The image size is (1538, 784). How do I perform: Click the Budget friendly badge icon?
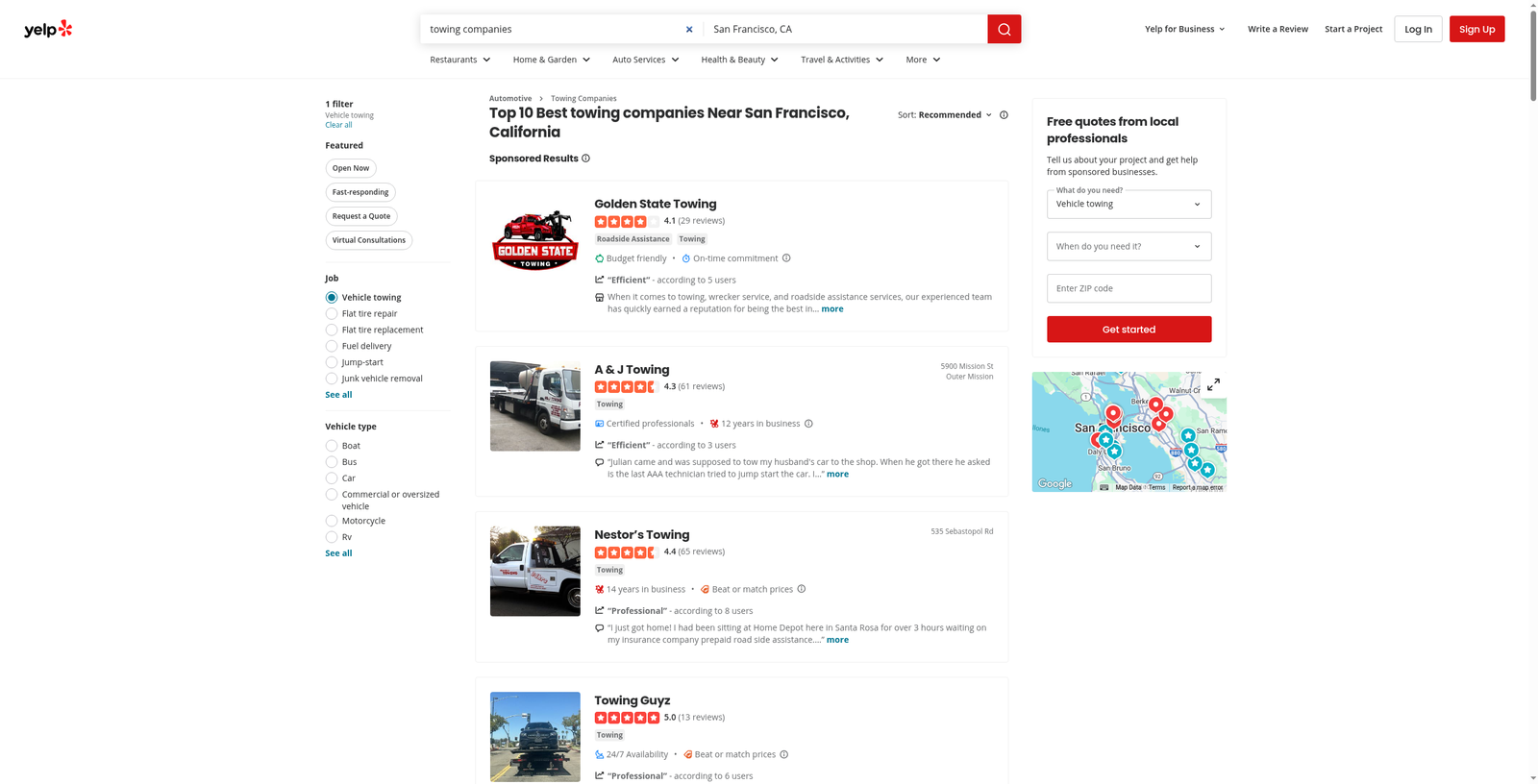600,258
